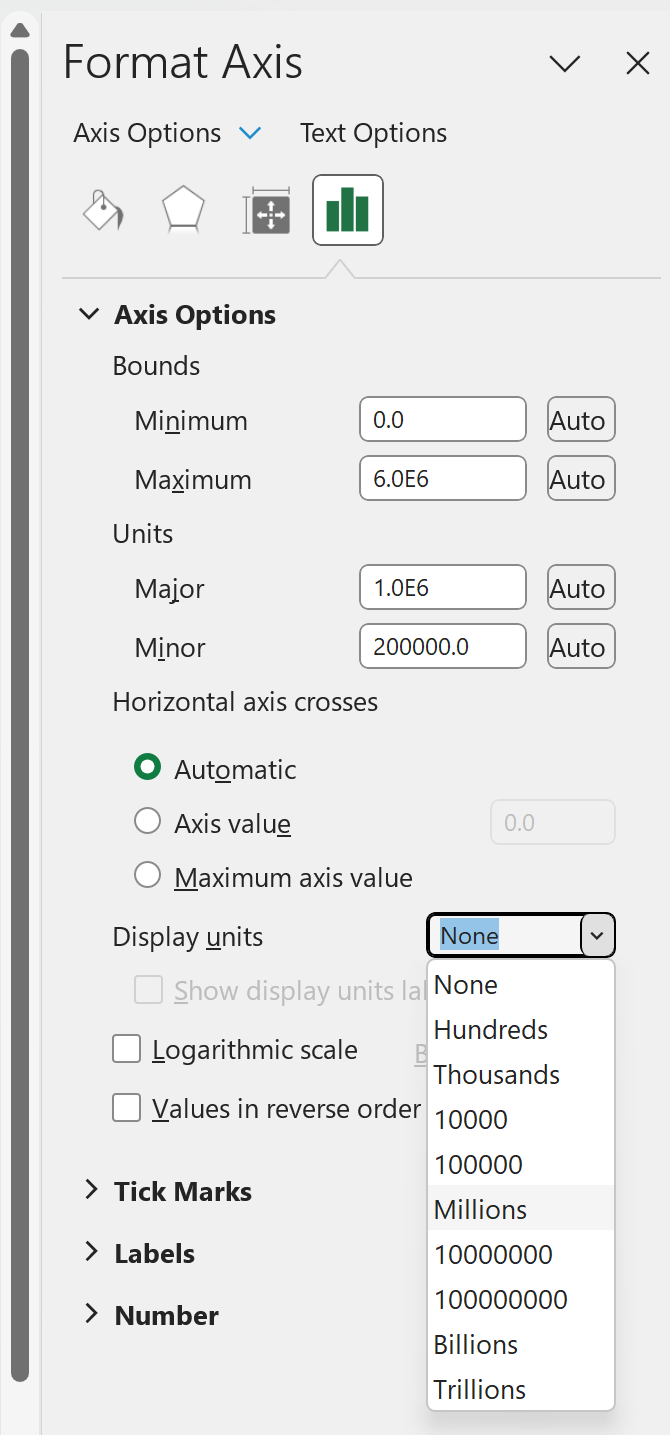Click the Minimum bounds input field
Viewport: 670px width, 1435px height.
(442, 419)
